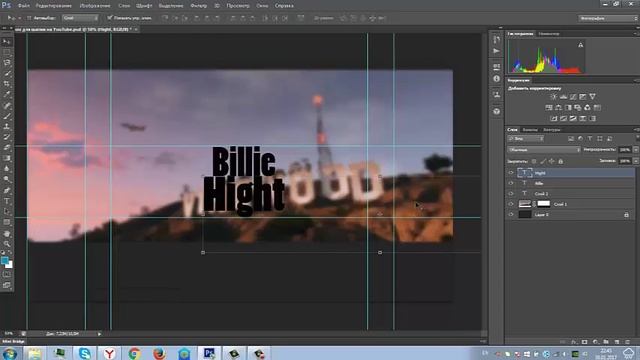Image resolution: width=640 pixels, height=360 pixels.
Task: Open the fill slider dropdown arrow
Action: 636,161
